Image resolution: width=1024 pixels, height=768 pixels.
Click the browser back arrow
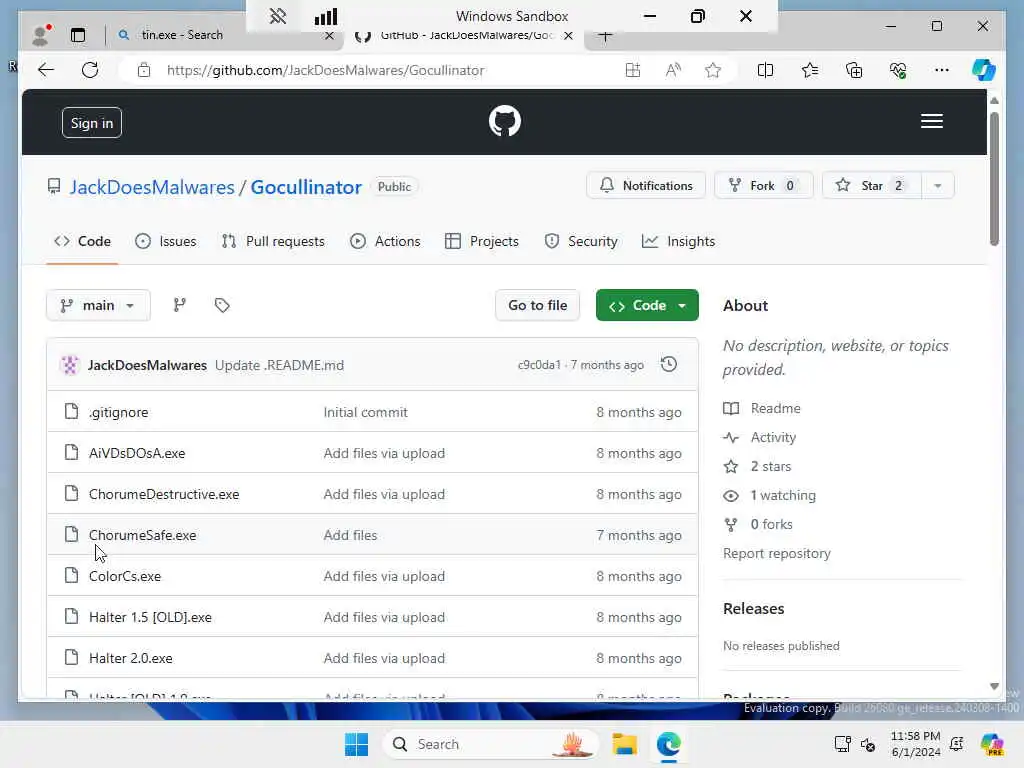click(x=46, y=70)
